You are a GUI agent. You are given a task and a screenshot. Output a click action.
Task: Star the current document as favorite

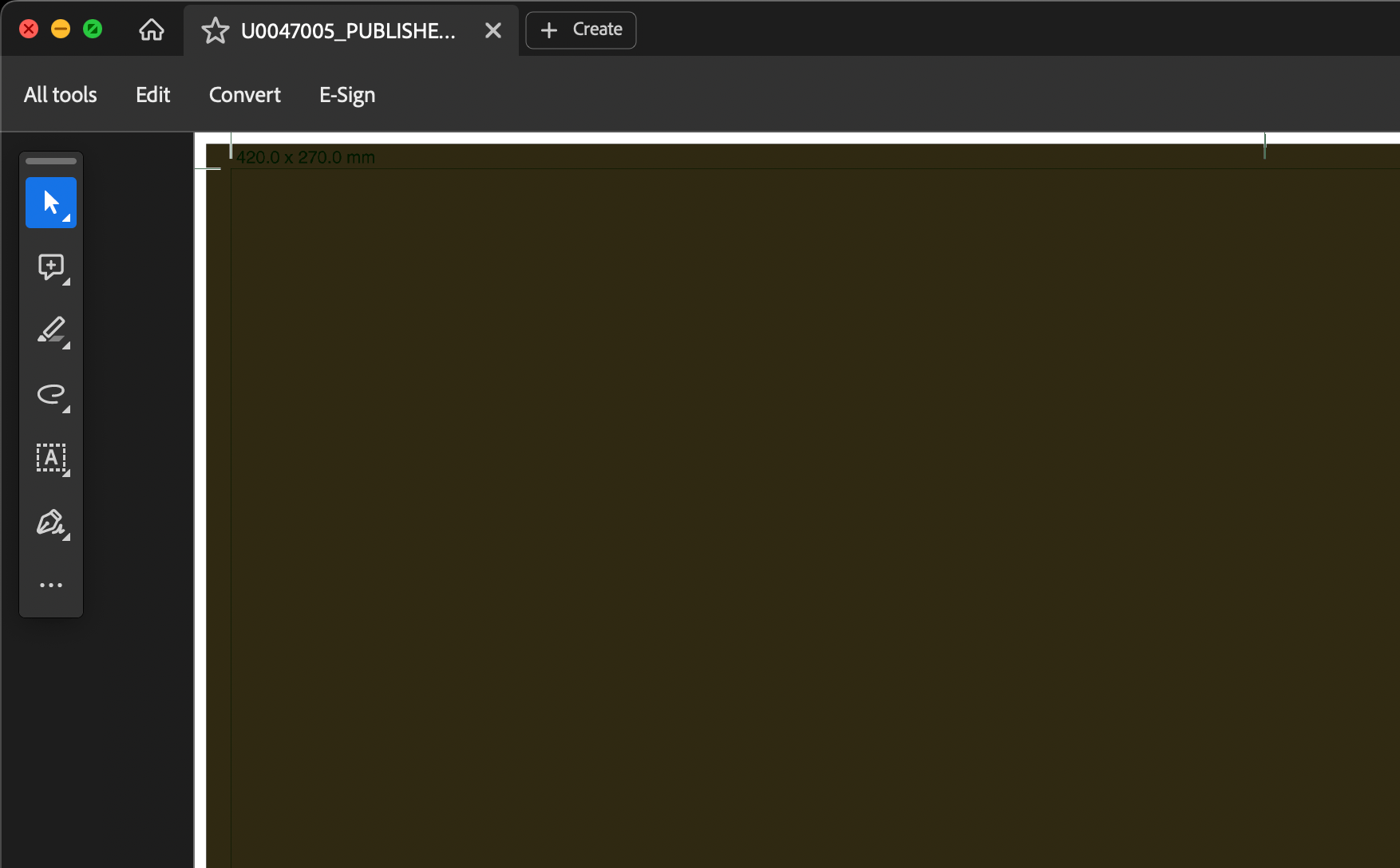[x=213, y=30]
